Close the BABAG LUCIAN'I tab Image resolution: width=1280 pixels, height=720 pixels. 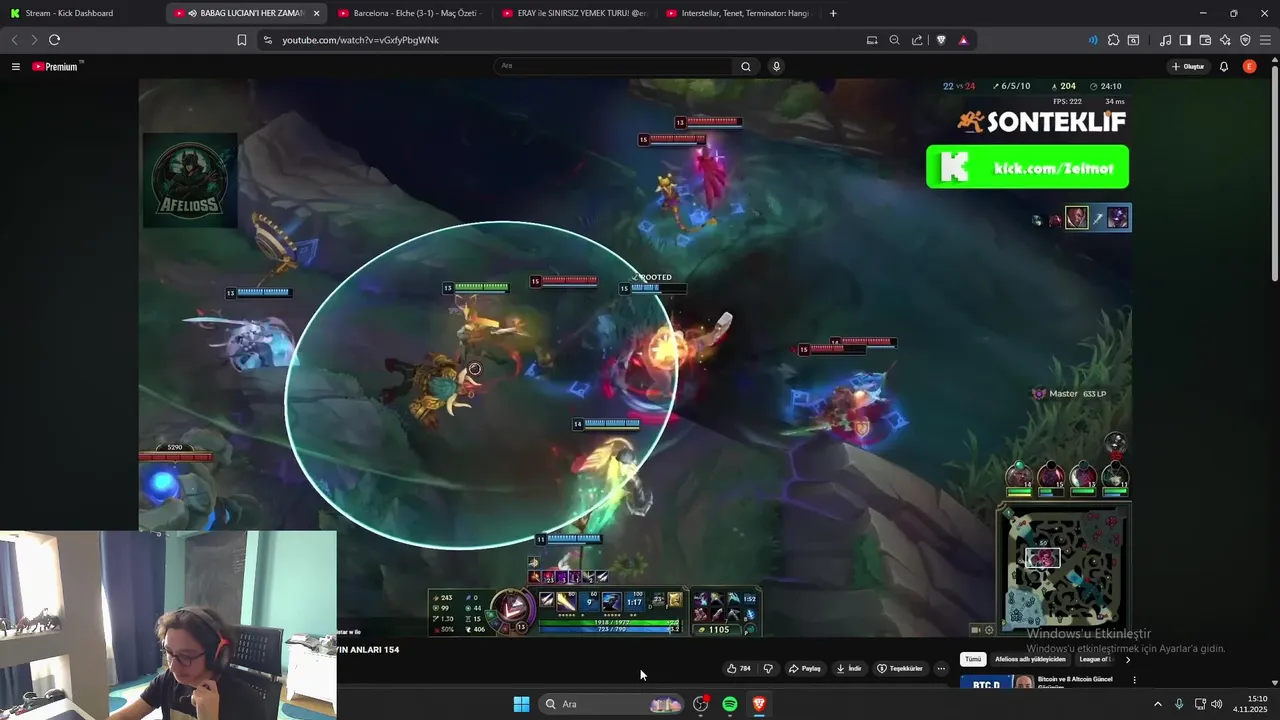pyautogui.click(x=316, y=13)
